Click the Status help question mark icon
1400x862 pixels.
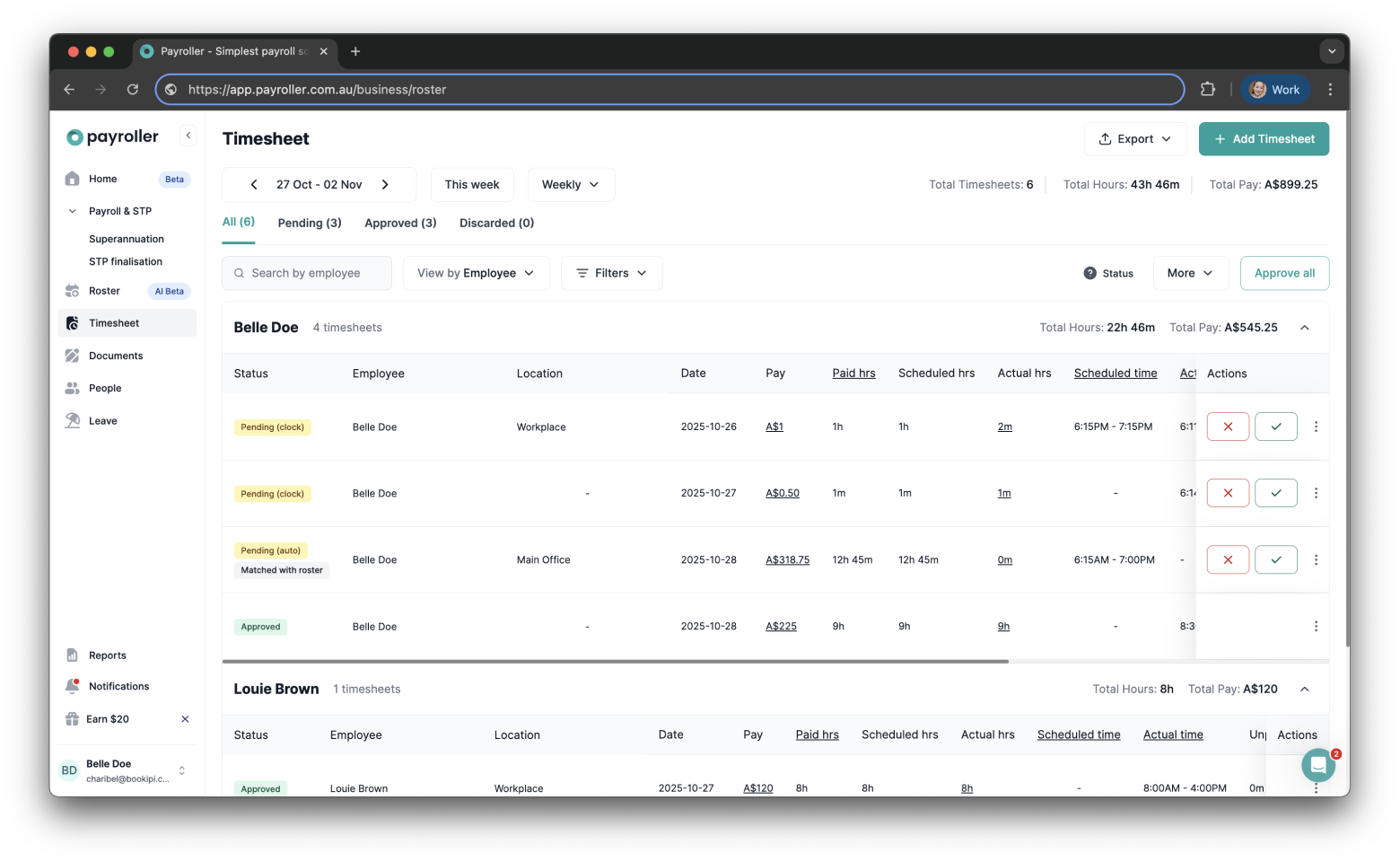[x=1089, y=273]
